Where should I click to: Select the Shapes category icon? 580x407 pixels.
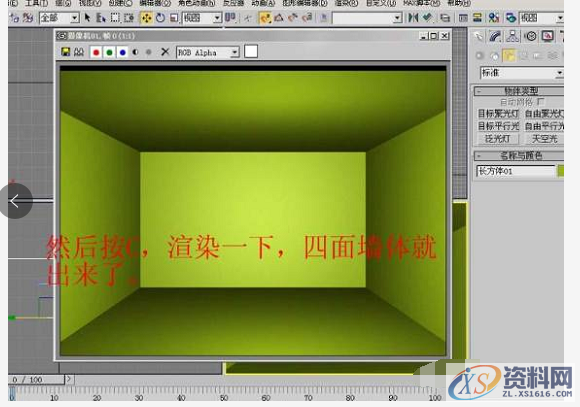[x=494, y=56]
